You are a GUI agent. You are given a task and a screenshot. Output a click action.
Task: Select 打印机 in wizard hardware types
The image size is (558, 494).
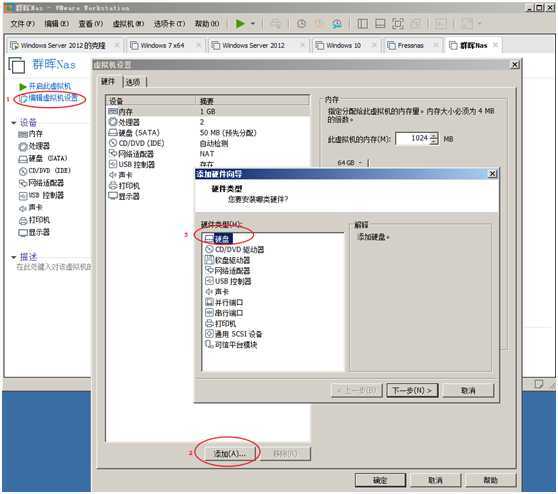tap(220, 324)
